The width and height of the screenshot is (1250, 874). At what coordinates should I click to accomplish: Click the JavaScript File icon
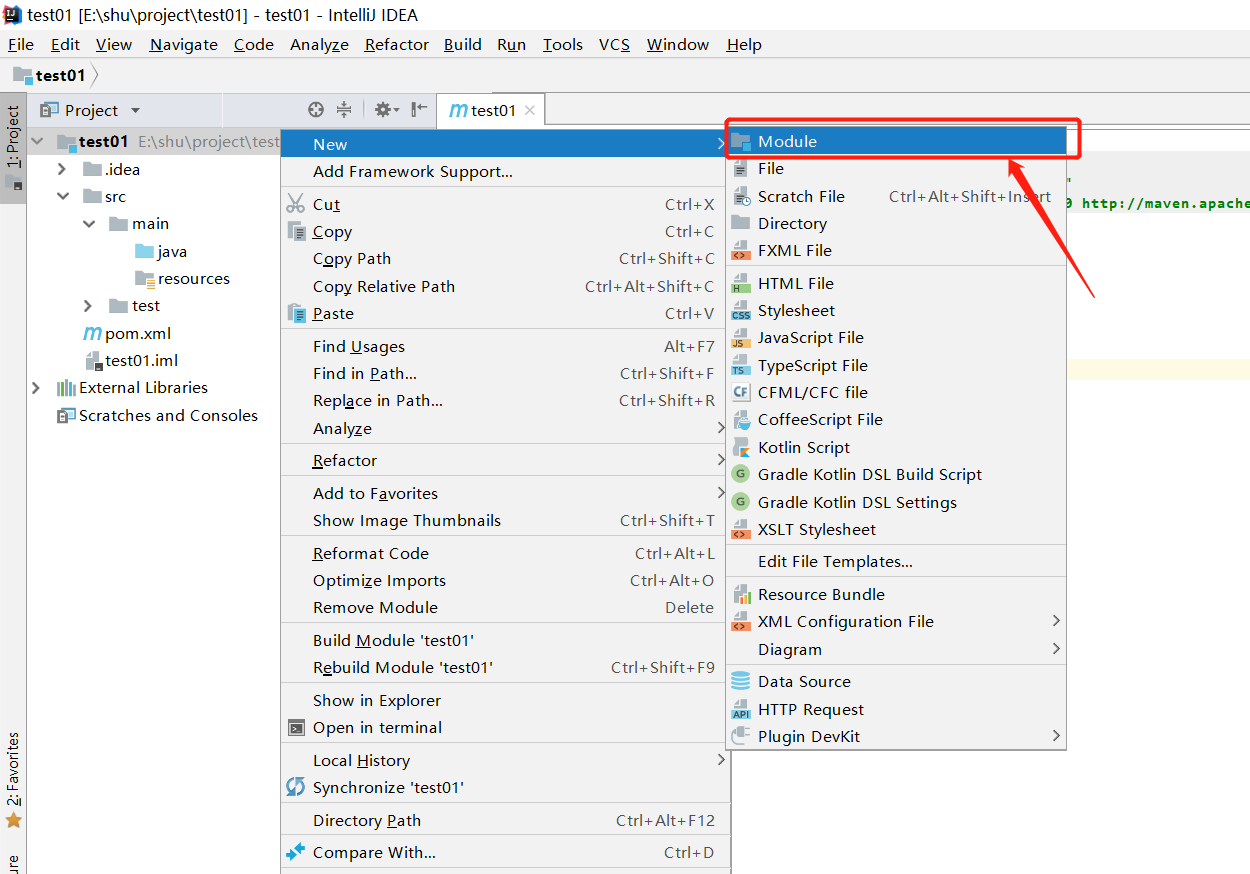tap(741, 338)
